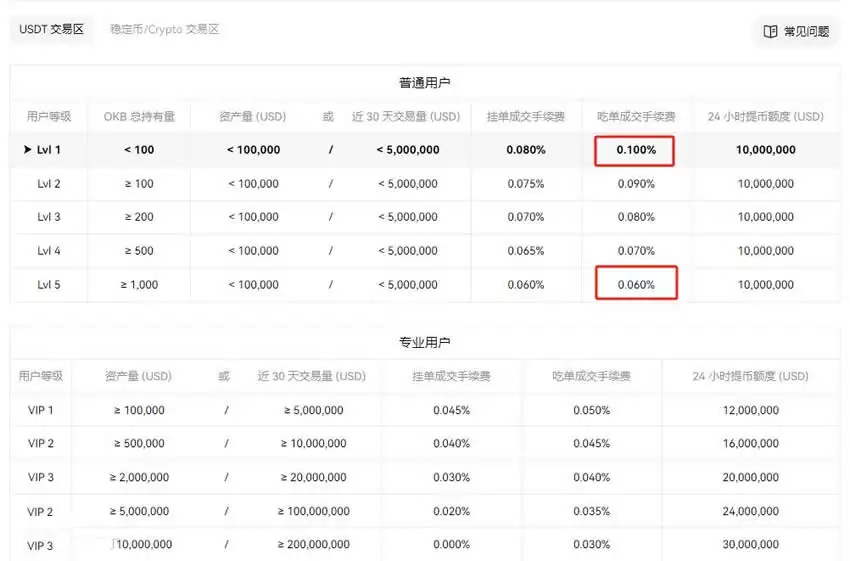
Task: Open the 稳定币/Crypto 交易区 tab
Action: pos(164,29)
